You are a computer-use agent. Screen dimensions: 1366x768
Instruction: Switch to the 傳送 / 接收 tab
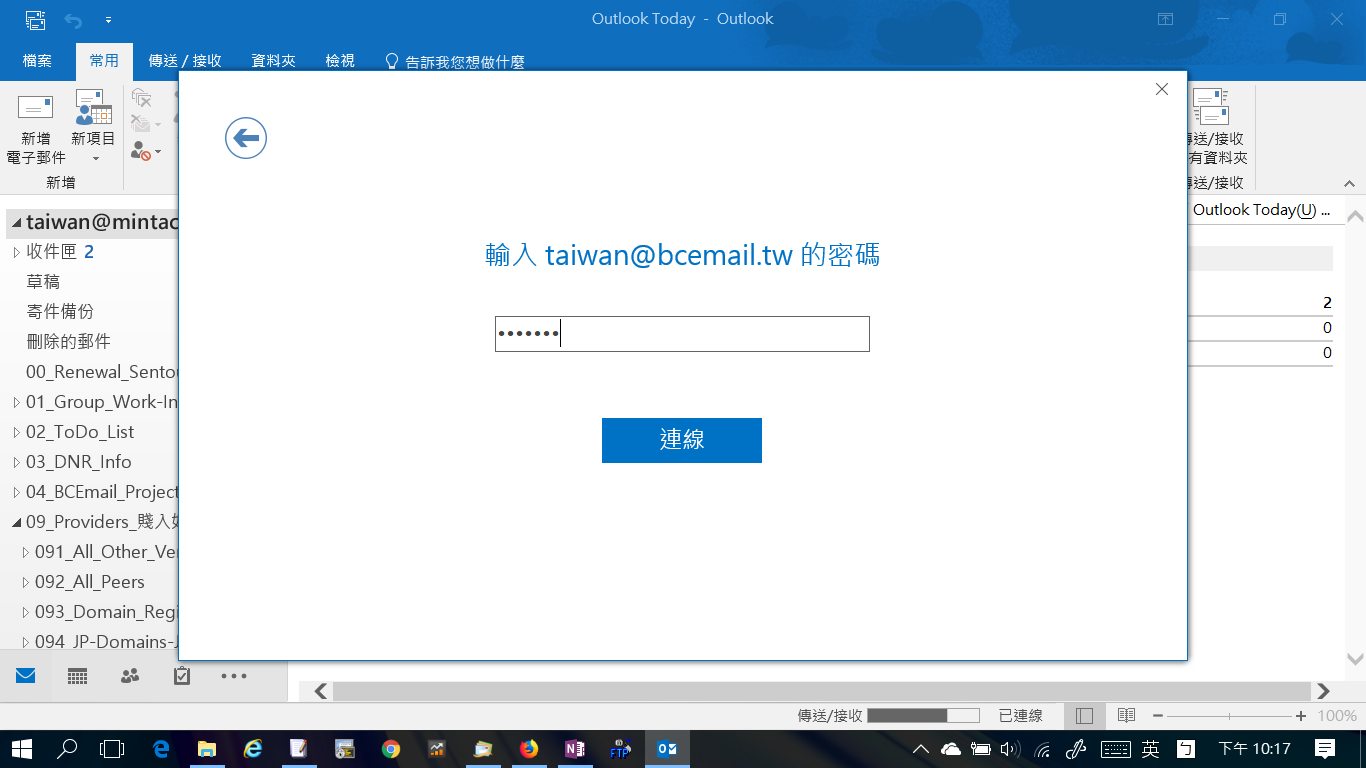click(x=185, y=61)
